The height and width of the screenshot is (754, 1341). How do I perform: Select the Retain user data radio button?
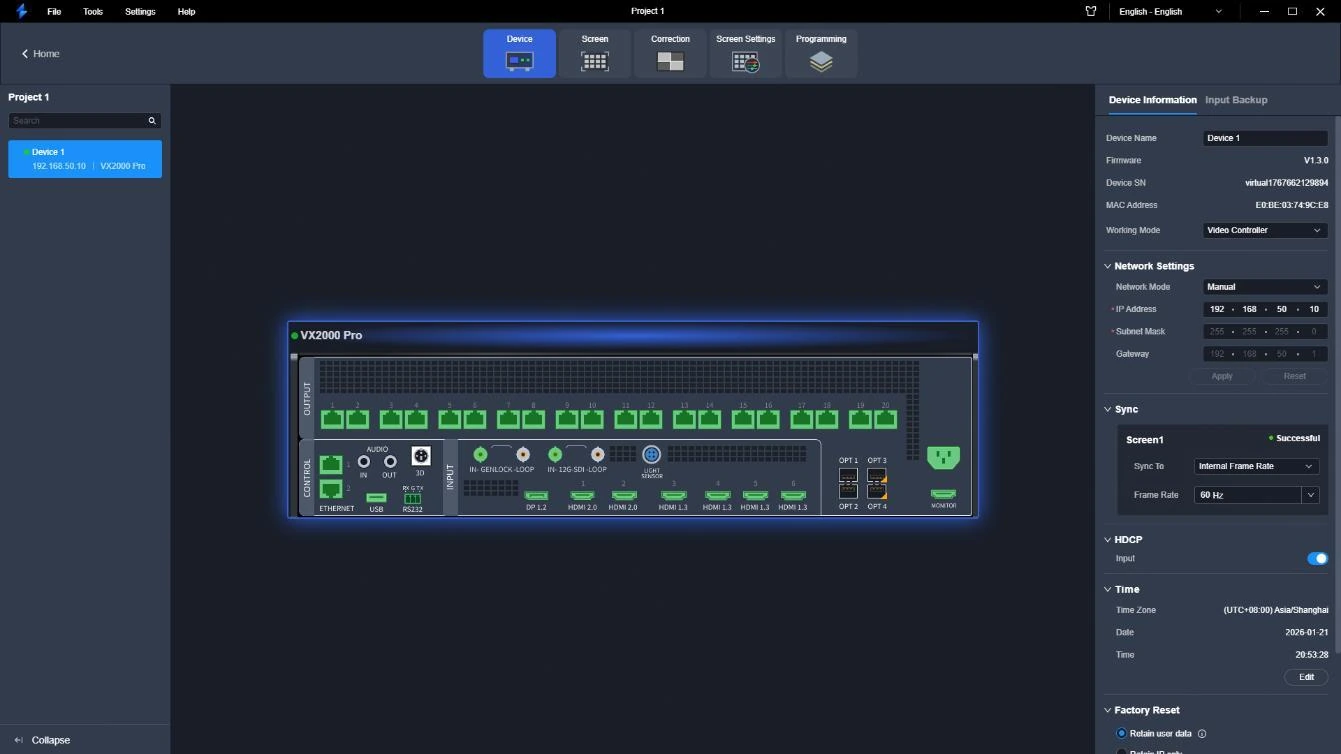pos(1121,734)
